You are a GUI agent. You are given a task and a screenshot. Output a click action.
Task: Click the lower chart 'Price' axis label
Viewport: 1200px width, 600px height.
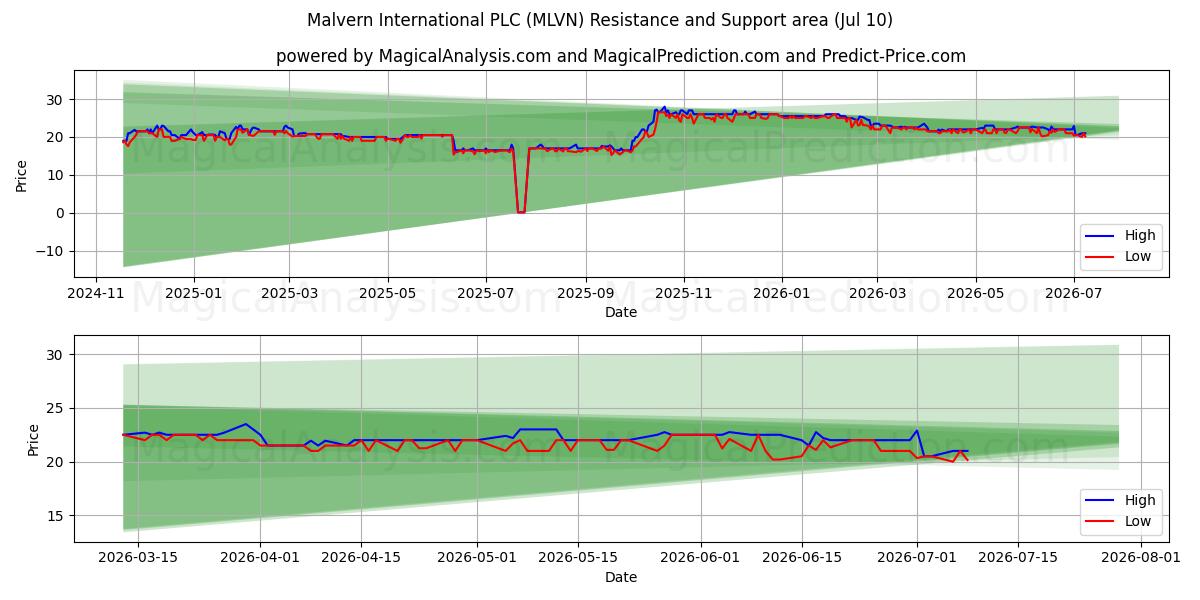click(34, 439)
